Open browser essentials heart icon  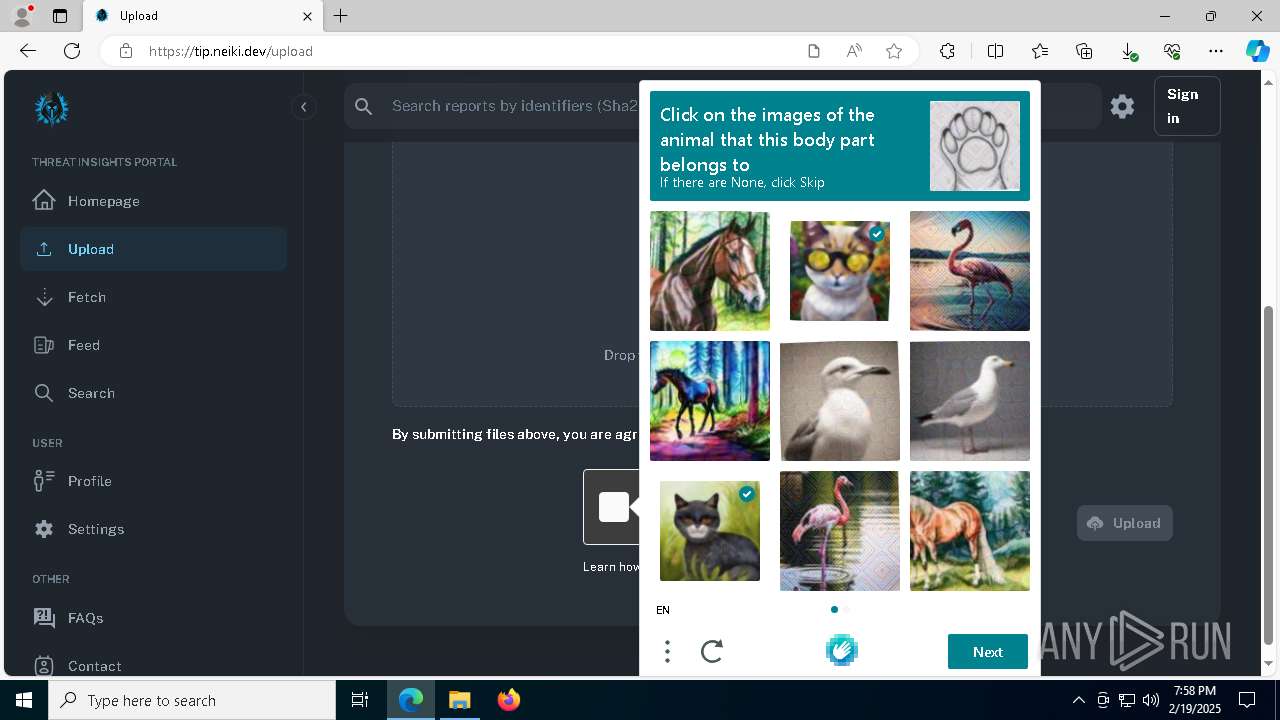pyautogui.click(x=1172, y=51)
